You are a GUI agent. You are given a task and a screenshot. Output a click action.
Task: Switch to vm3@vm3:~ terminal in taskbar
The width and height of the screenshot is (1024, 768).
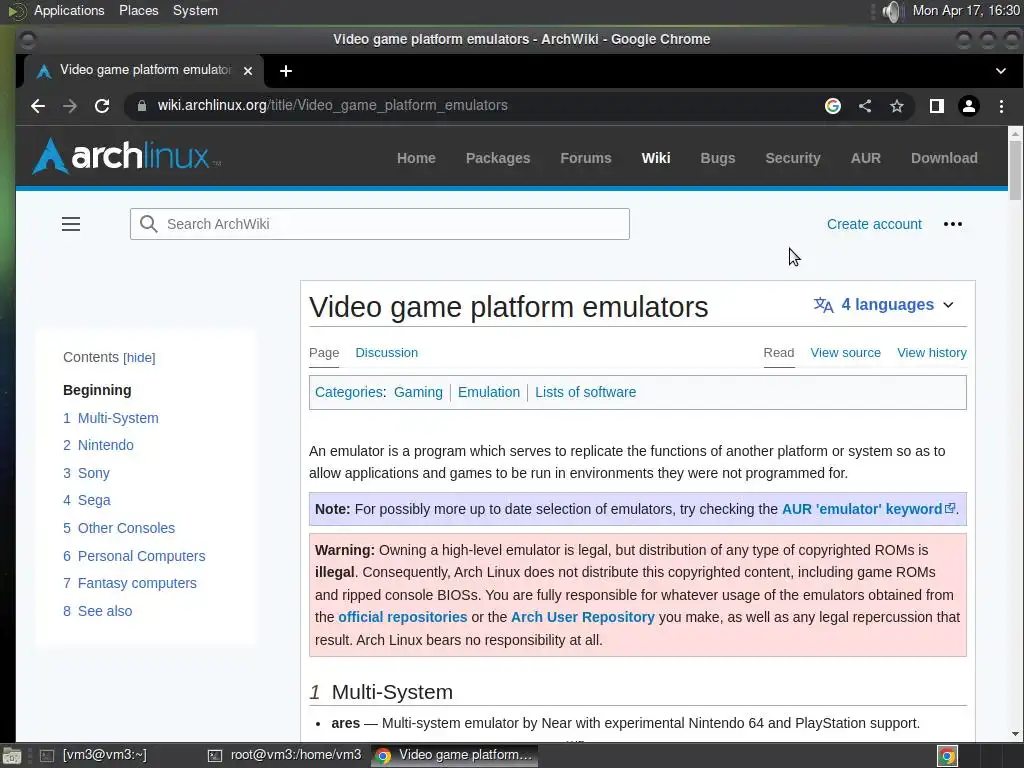[95, 756]
